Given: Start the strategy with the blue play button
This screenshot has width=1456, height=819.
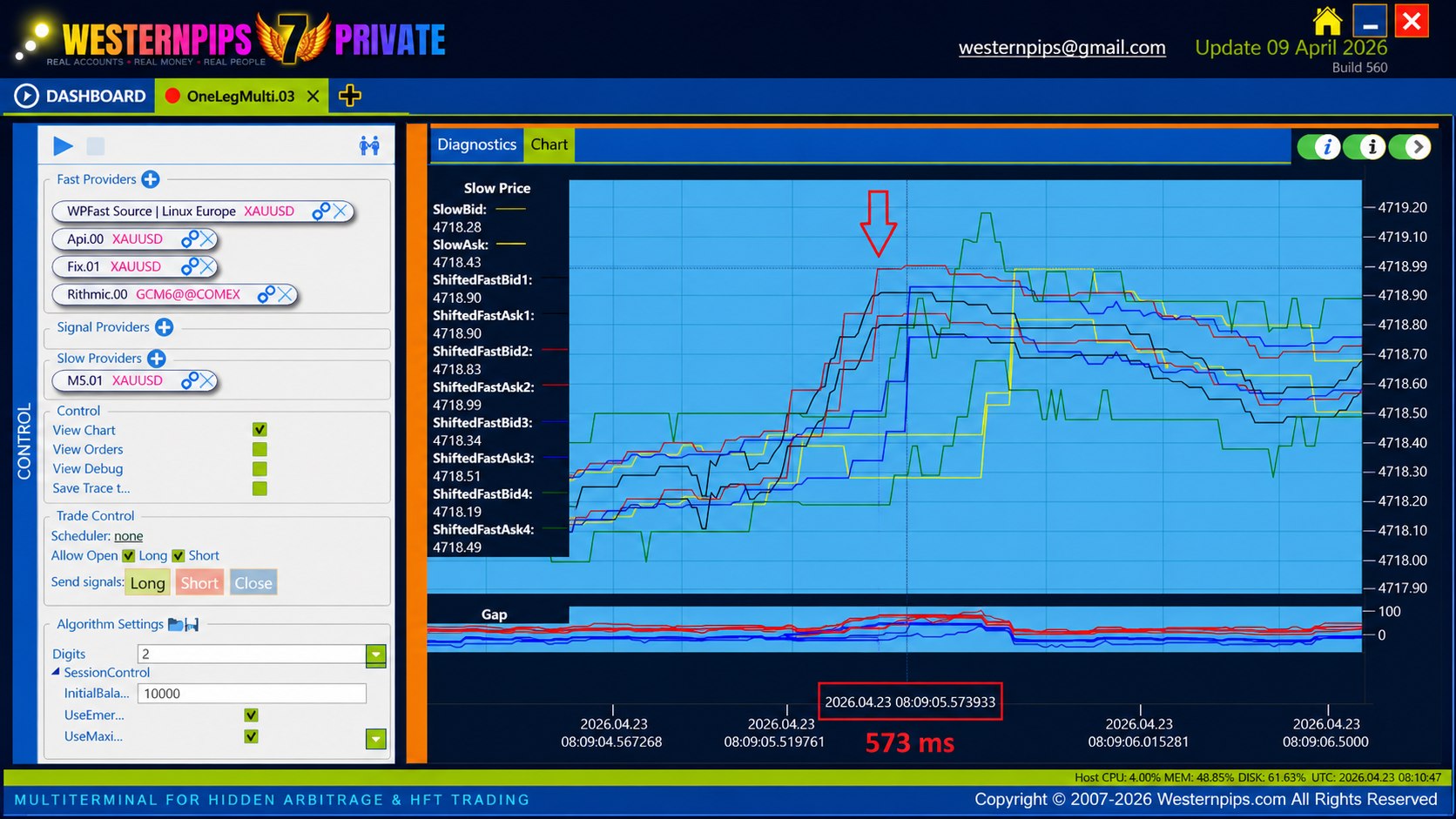Looking at the screenshot, I should coord(63,146).
